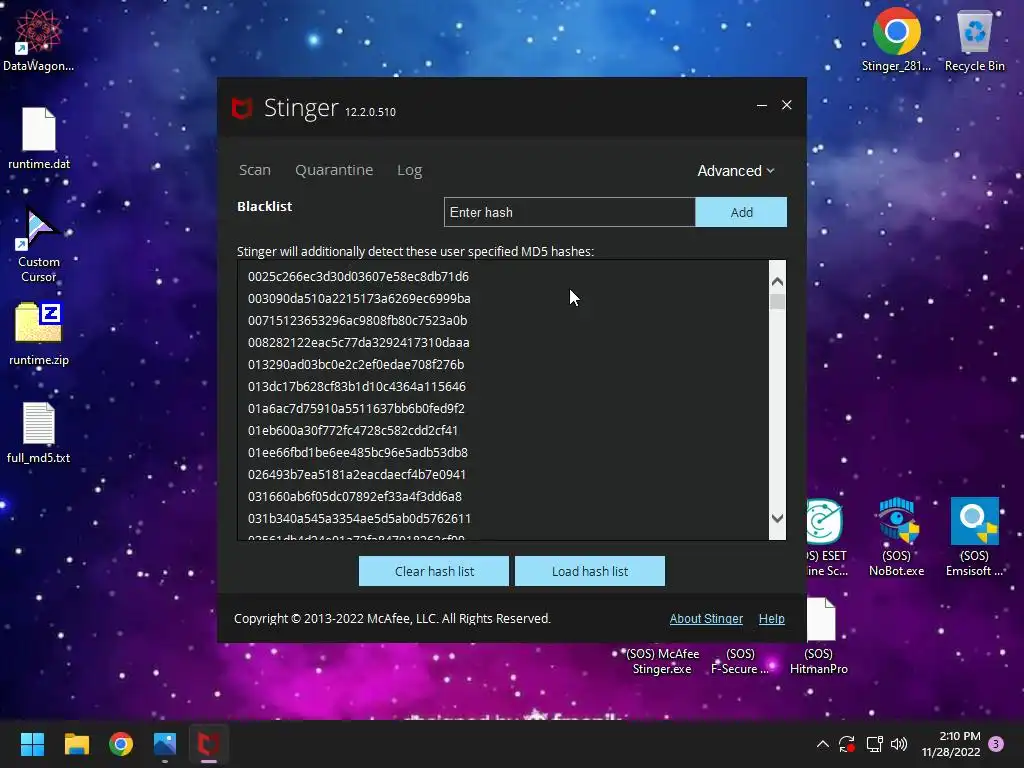Screen dimensions: 1024x768
Task: Select the Recycle Bin icon
Action: [x=974, y=39]
